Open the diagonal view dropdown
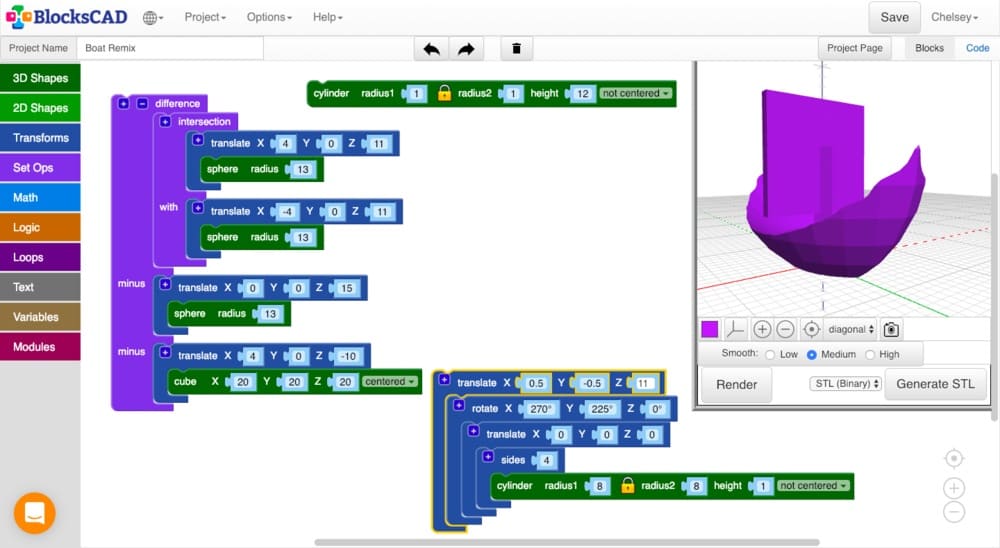1000x548 pixels. pos(851,329)
